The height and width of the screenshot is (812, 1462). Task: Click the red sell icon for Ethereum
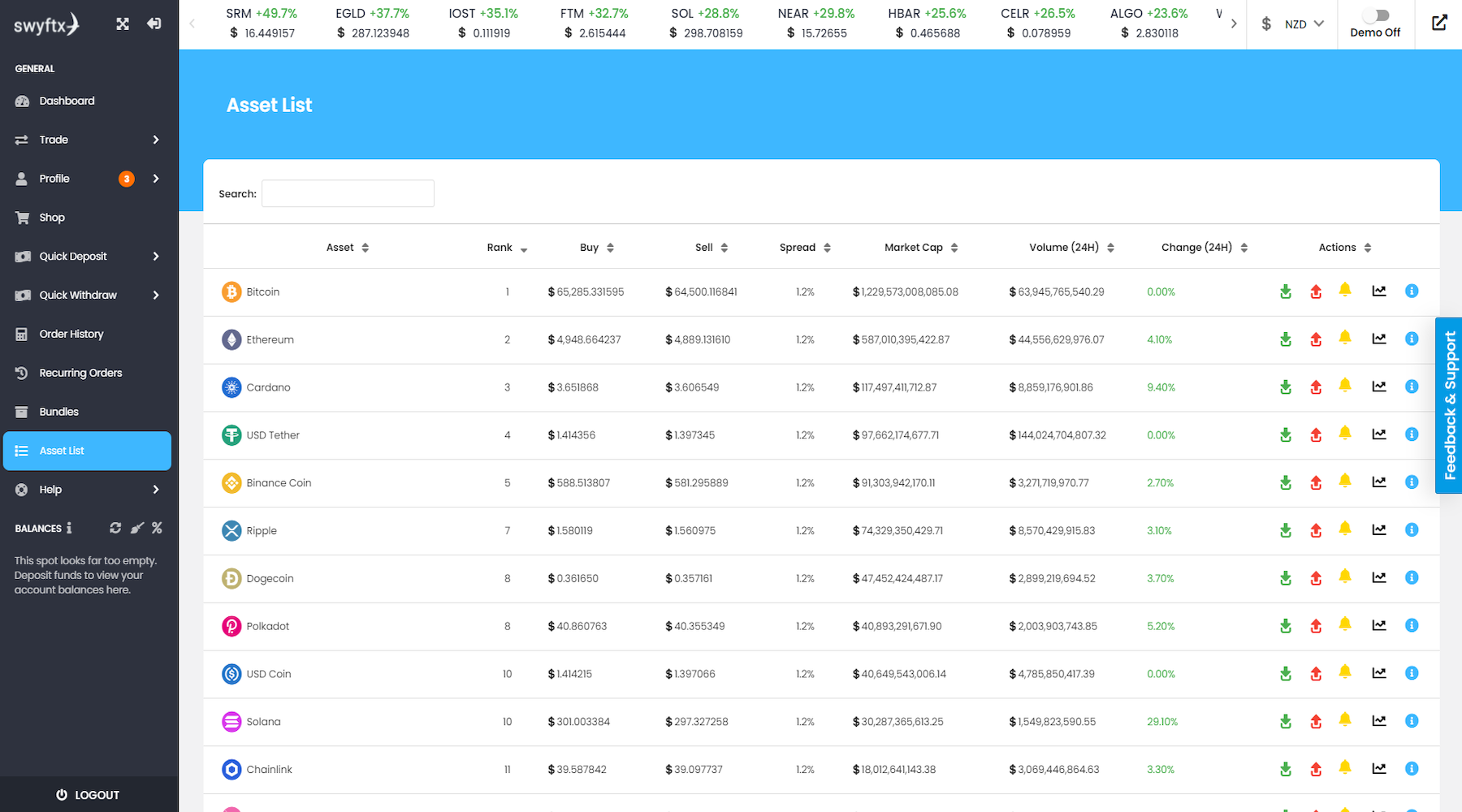tap(1316, 339)
